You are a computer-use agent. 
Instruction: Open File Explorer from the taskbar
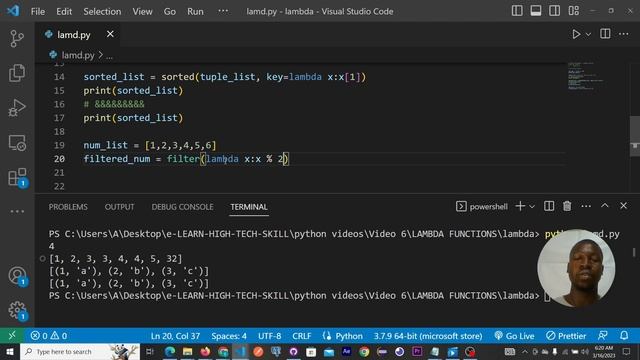[187, 351]
